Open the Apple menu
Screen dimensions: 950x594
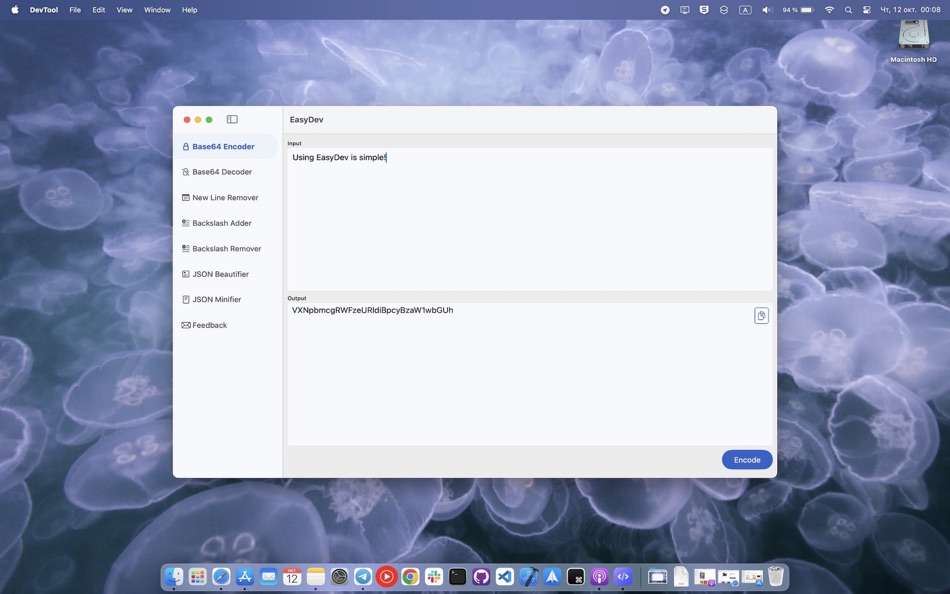tap(15, 10)
